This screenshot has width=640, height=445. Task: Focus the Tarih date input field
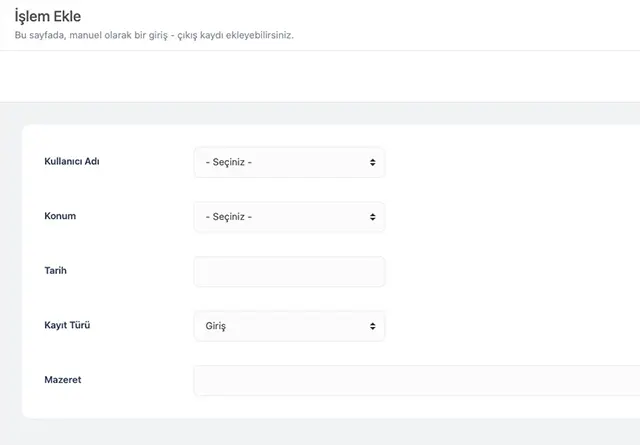coord(288,271)
